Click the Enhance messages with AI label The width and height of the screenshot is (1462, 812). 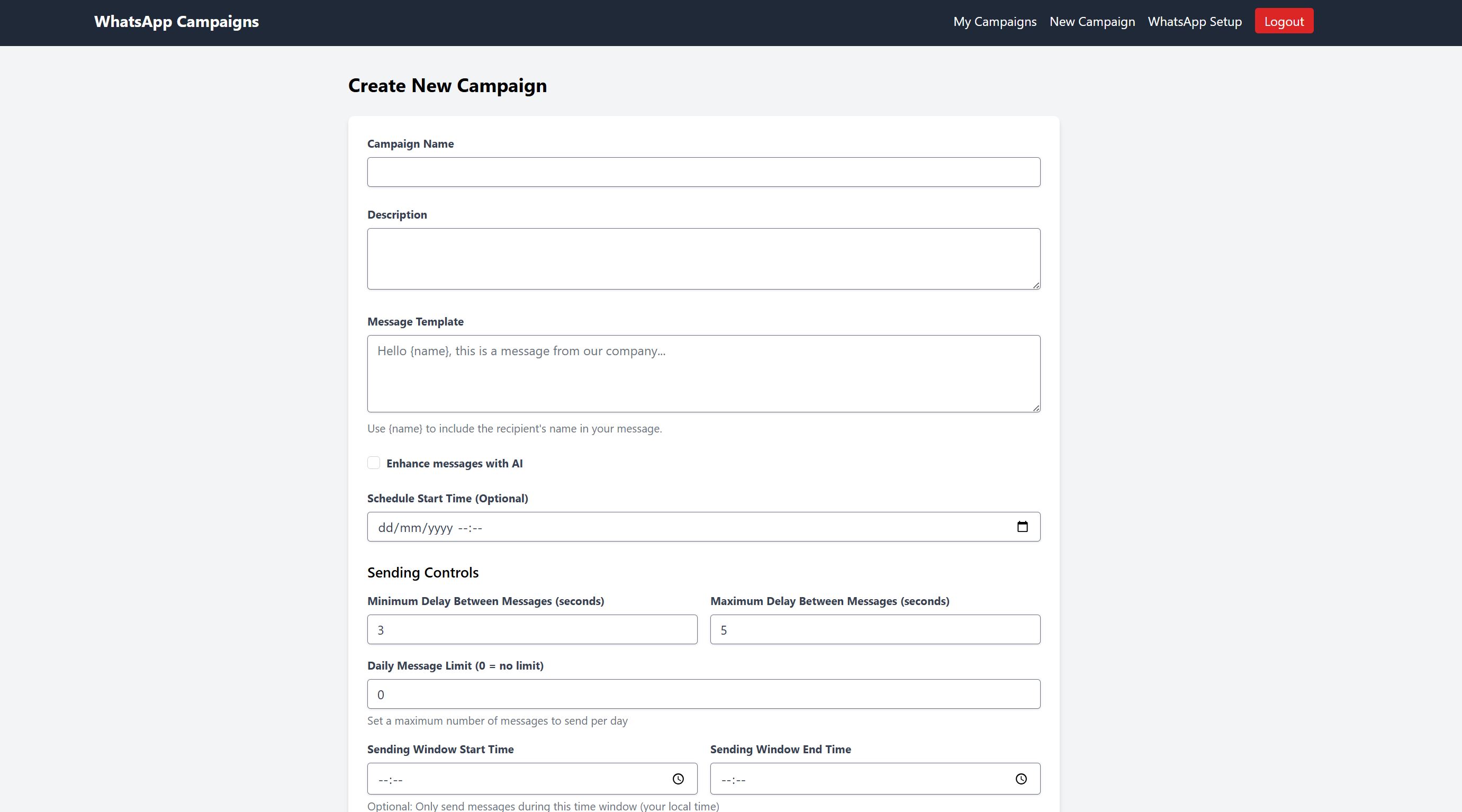click(454, 464)
